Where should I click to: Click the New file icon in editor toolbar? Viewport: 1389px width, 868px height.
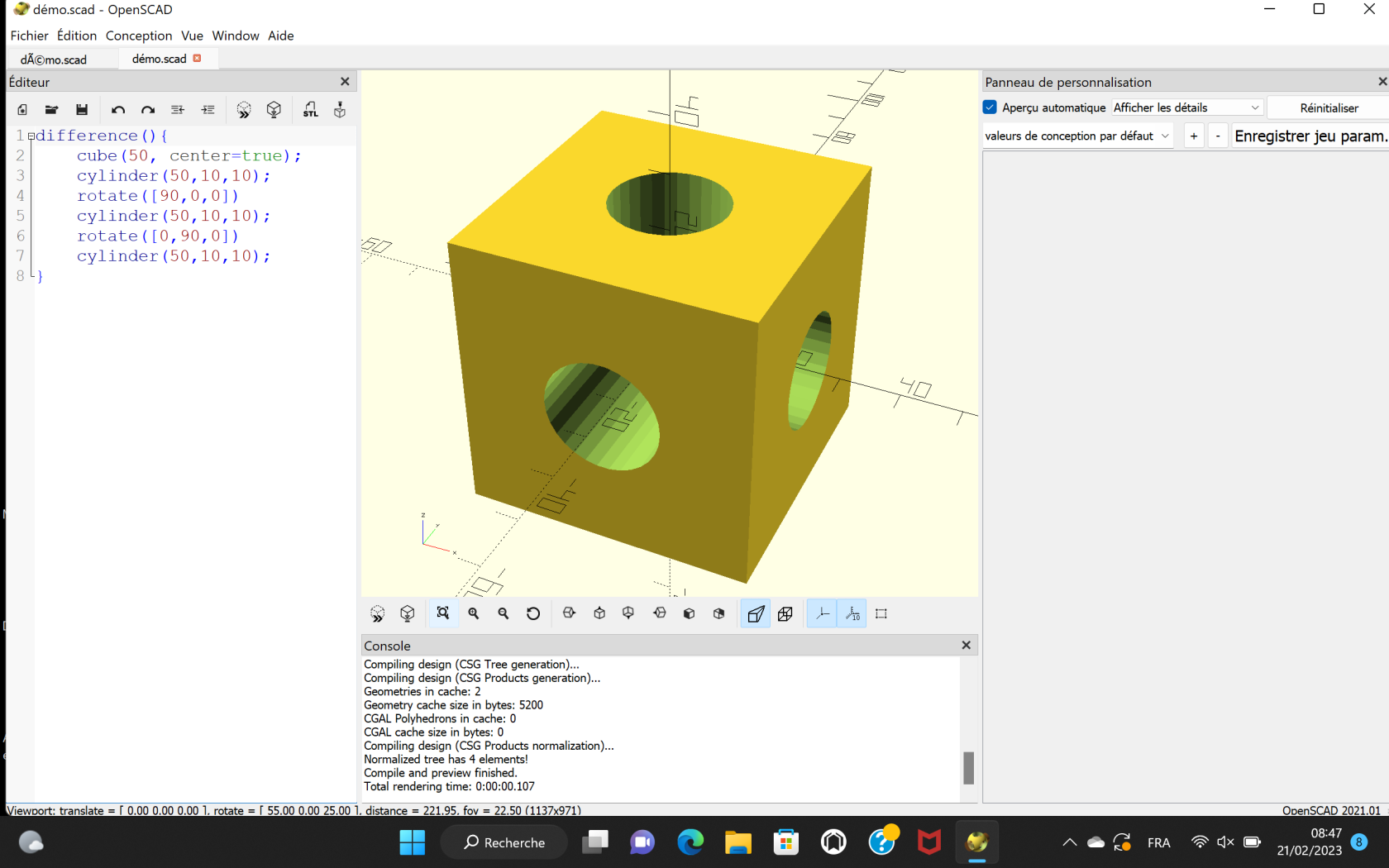[22, 110]
